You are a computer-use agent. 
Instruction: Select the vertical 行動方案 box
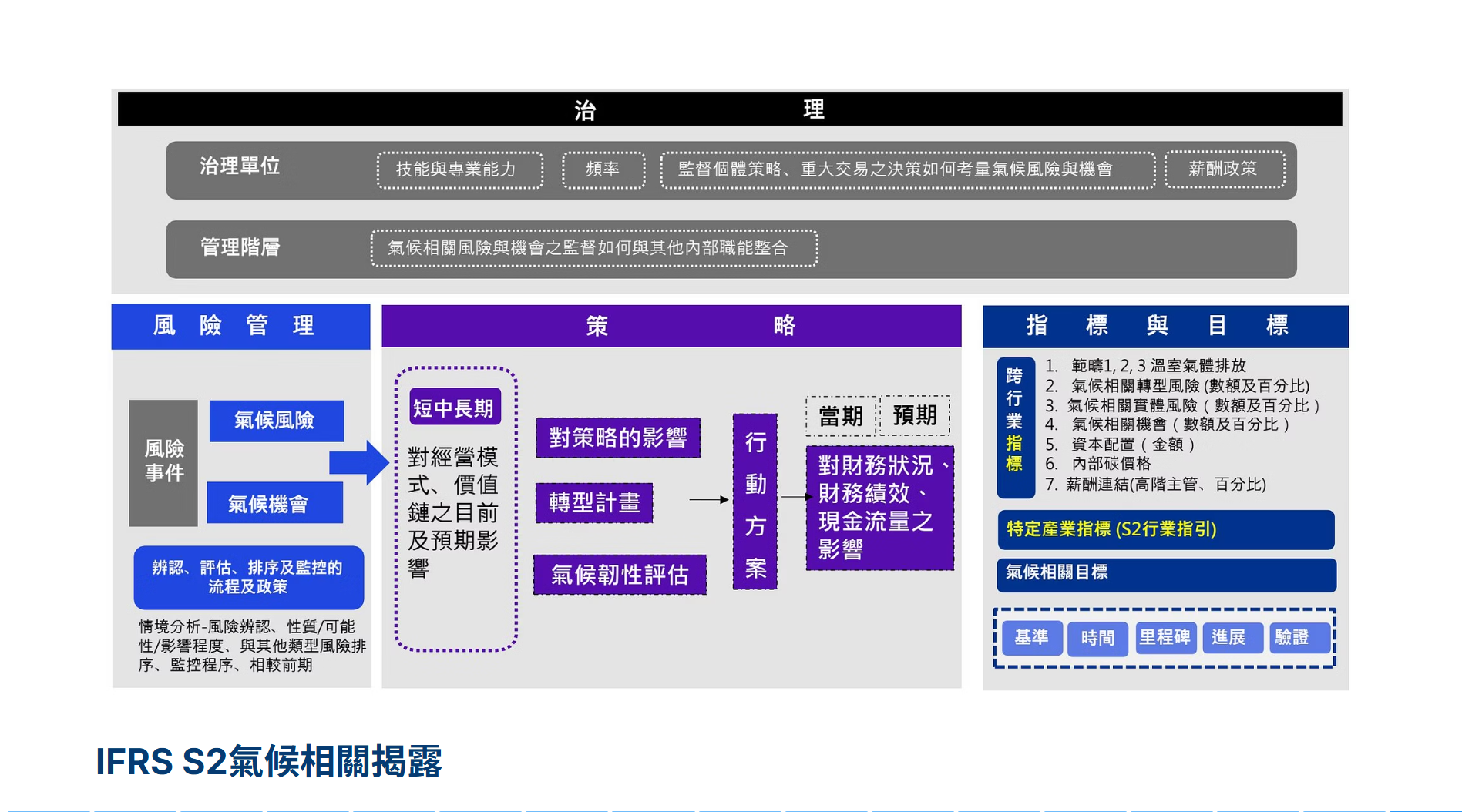pos(755,502)
